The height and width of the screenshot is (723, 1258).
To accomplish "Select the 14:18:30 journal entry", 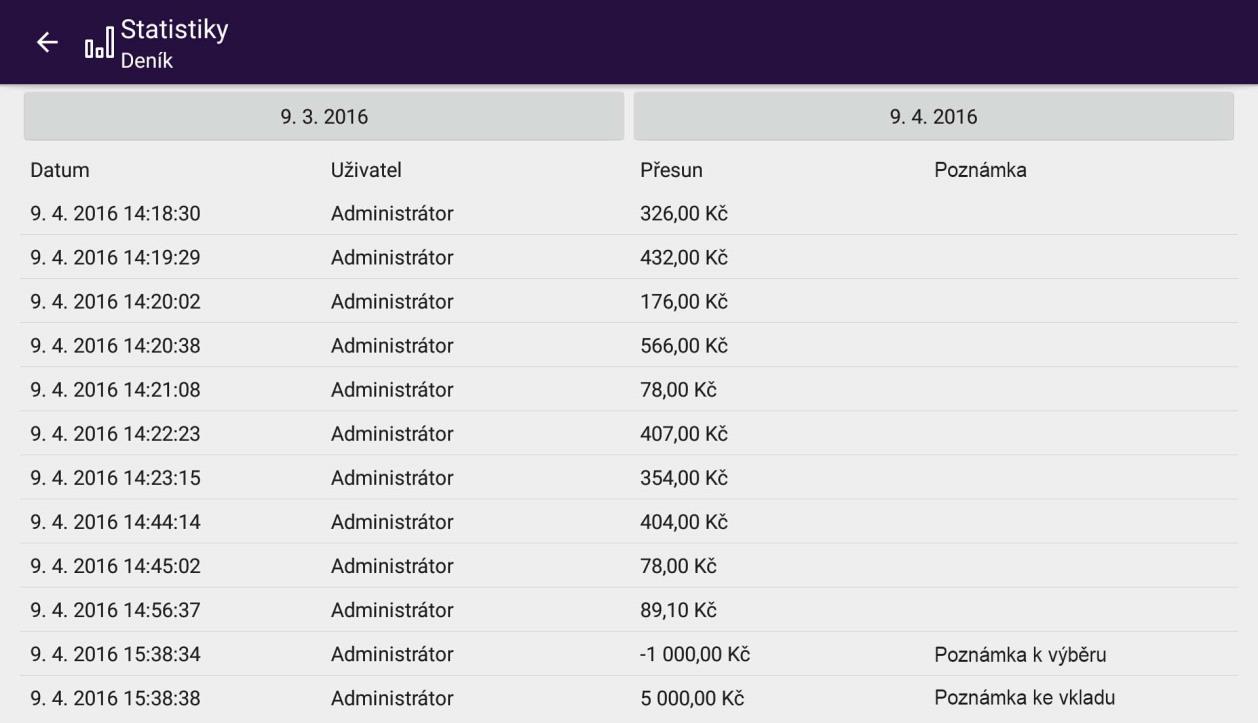I will coord(115,213).
